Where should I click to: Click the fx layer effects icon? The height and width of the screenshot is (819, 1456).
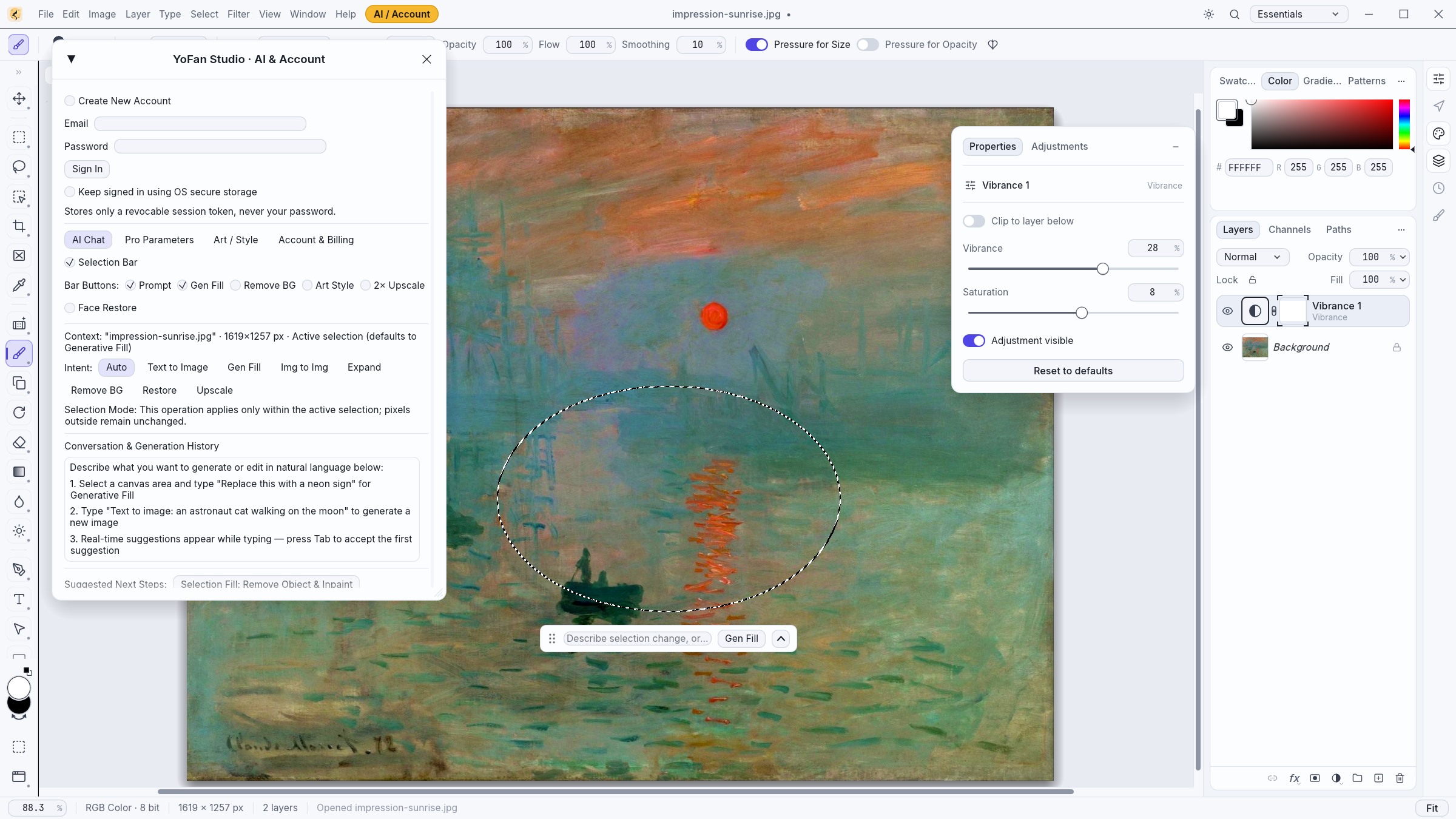tap(1294, 778)
